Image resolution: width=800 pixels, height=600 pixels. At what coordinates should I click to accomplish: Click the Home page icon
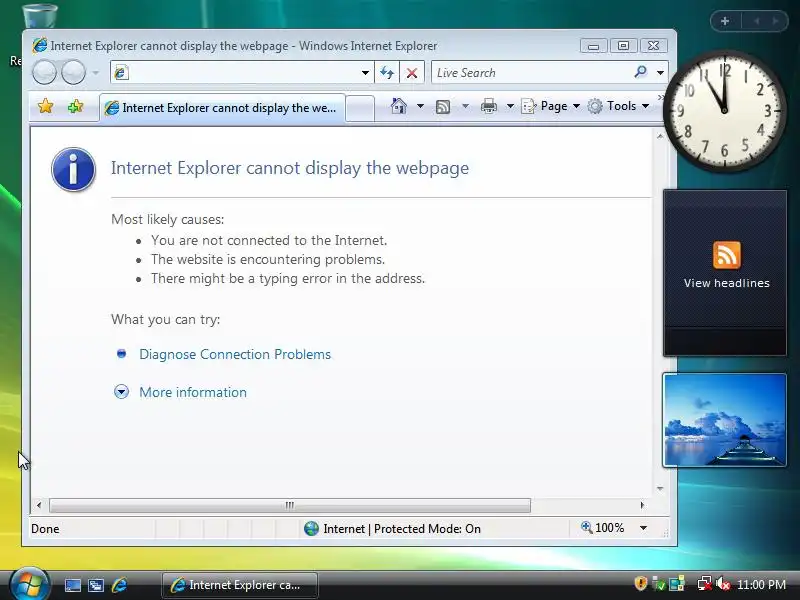[398, 106]
